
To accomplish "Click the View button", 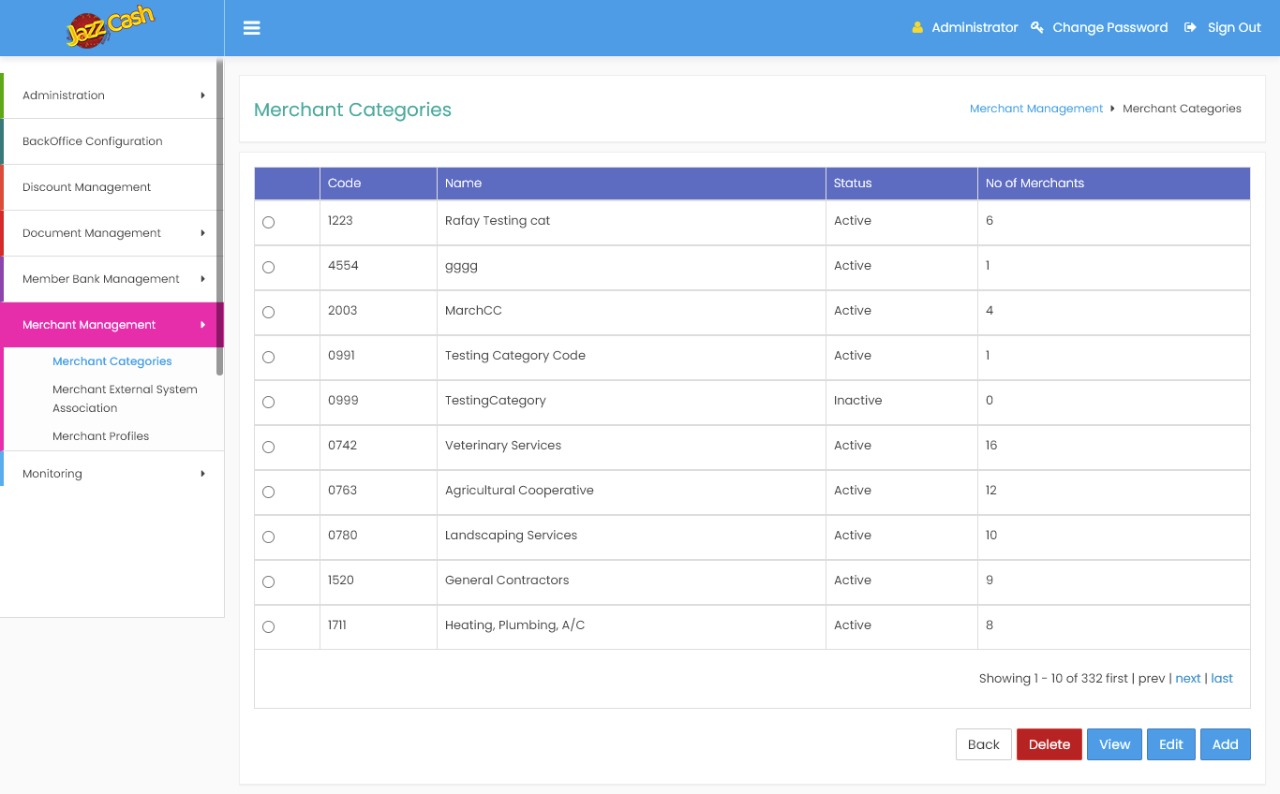I will tap(1114, 744).
